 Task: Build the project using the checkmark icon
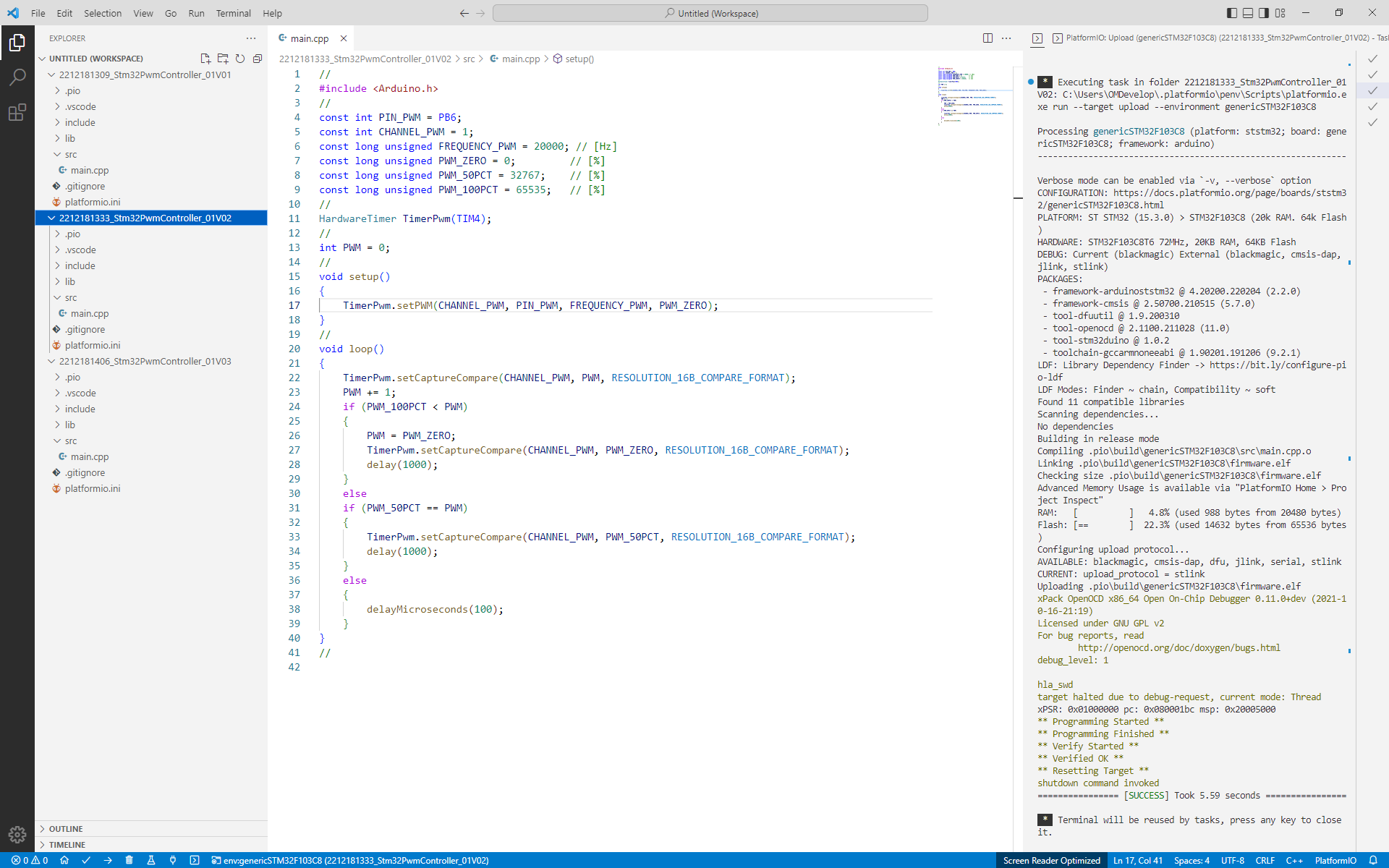pos(86,860)
